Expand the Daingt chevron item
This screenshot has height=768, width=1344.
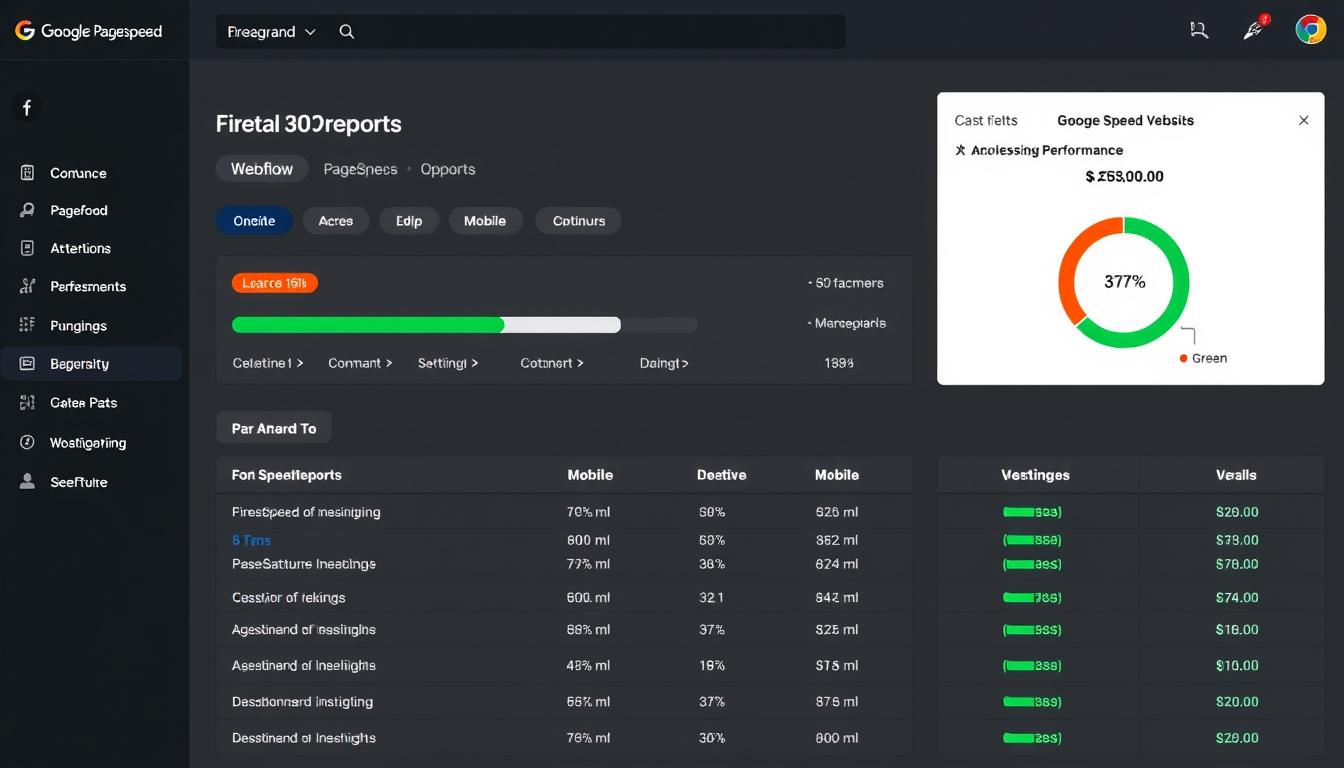[664, 363]
